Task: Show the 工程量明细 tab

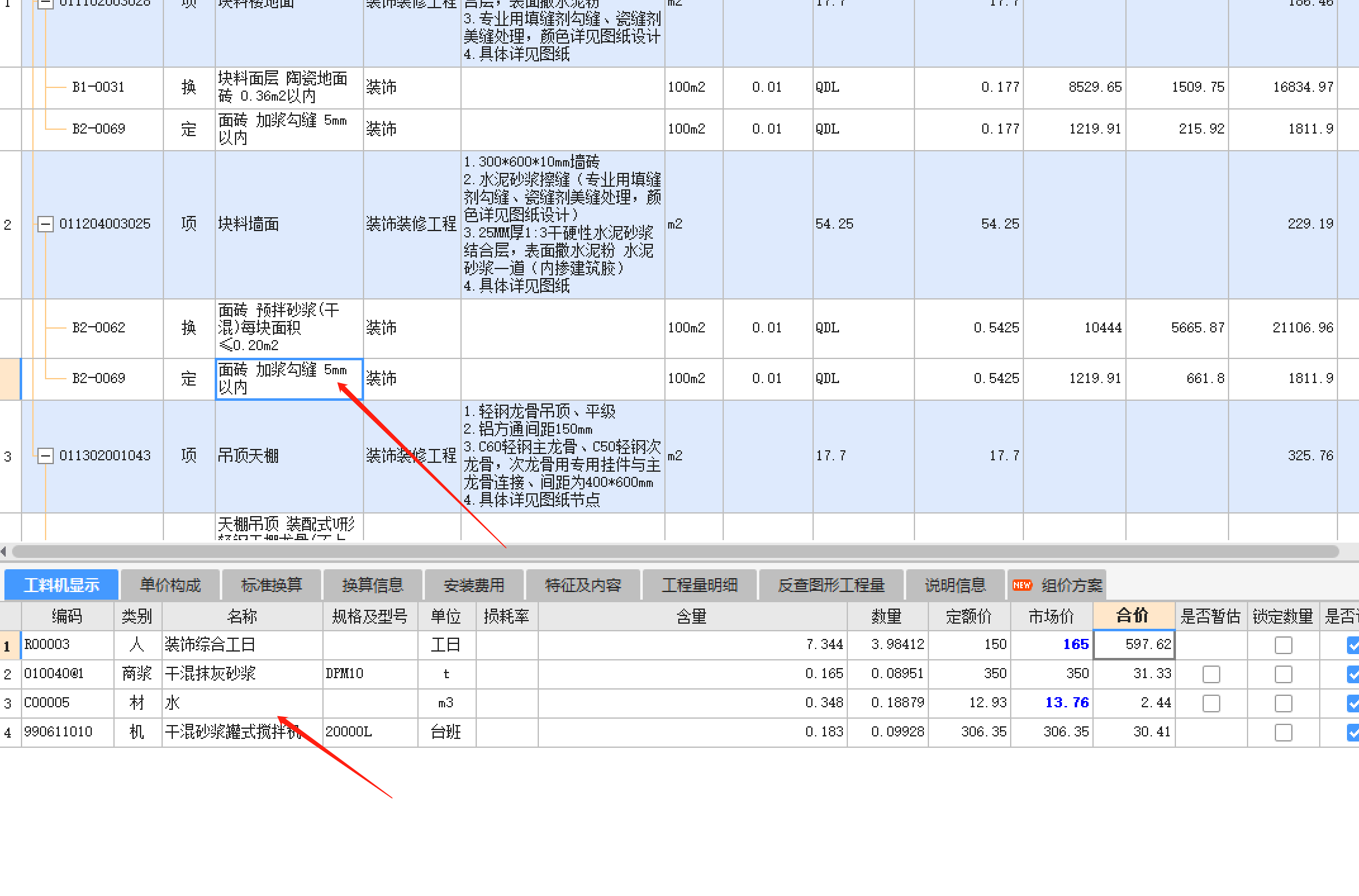Action: point(700,584)
